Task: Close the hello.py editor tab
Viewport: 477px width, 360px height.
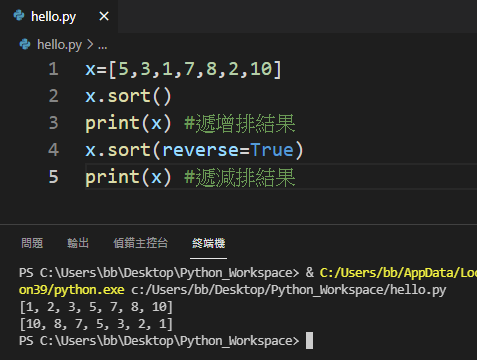Action: [x=104, y=16]
